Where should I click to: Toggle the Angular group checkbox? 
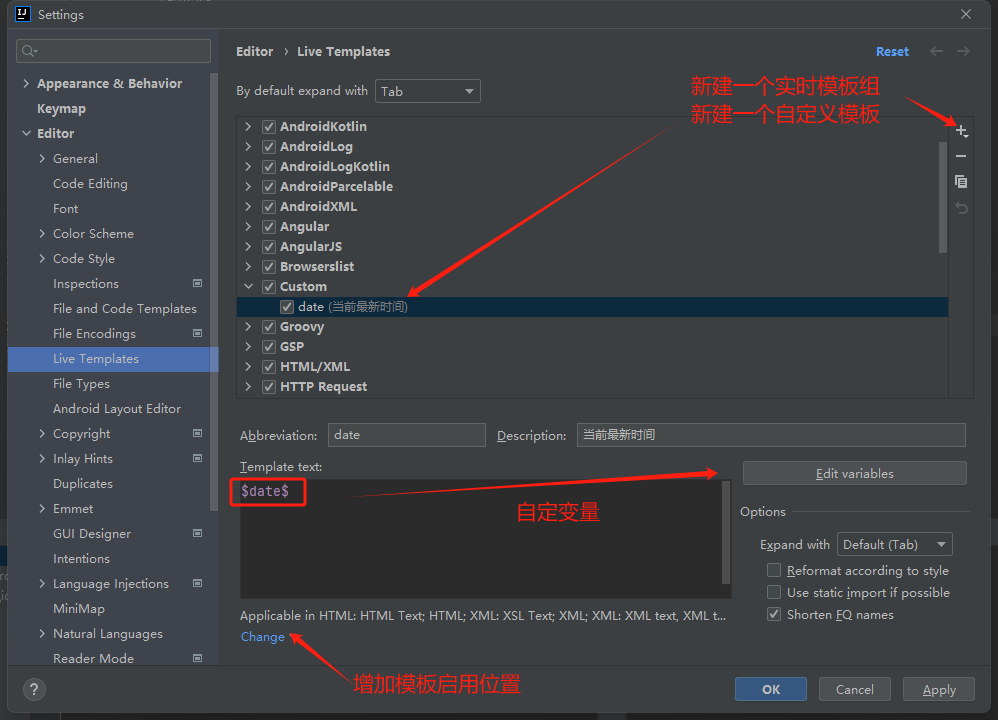269,227
